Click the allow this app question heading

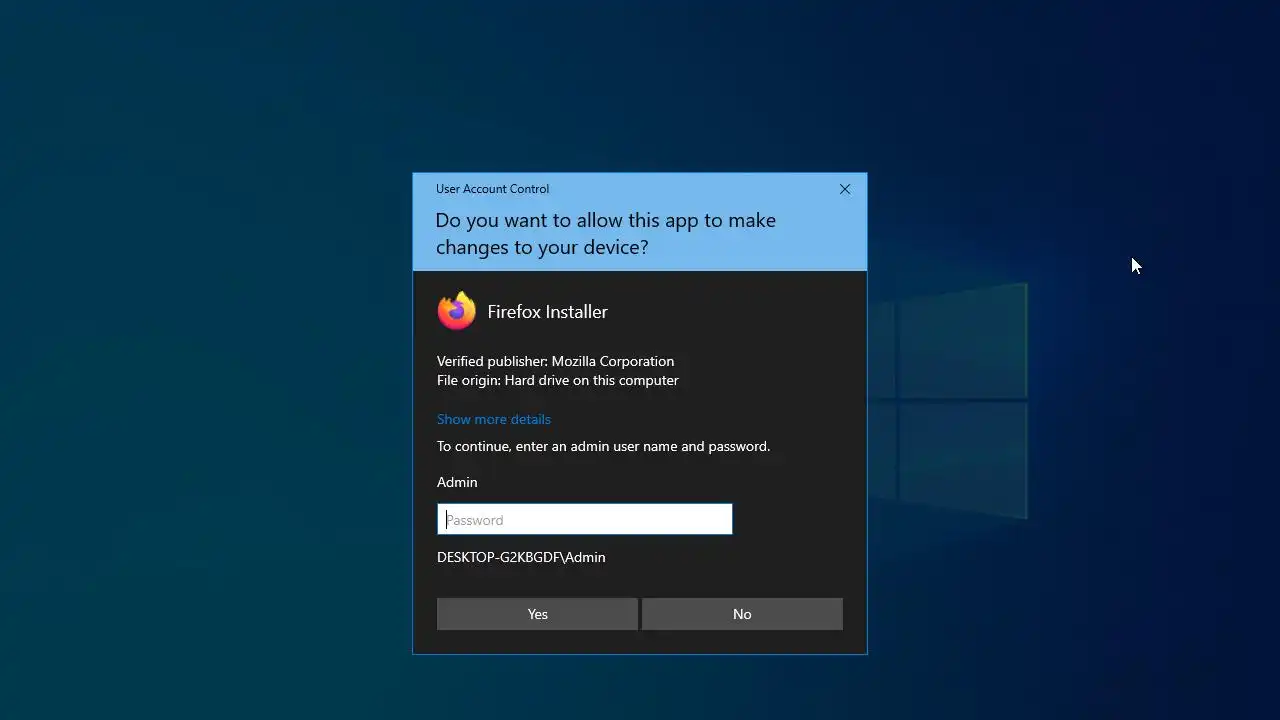click(605, 234)
